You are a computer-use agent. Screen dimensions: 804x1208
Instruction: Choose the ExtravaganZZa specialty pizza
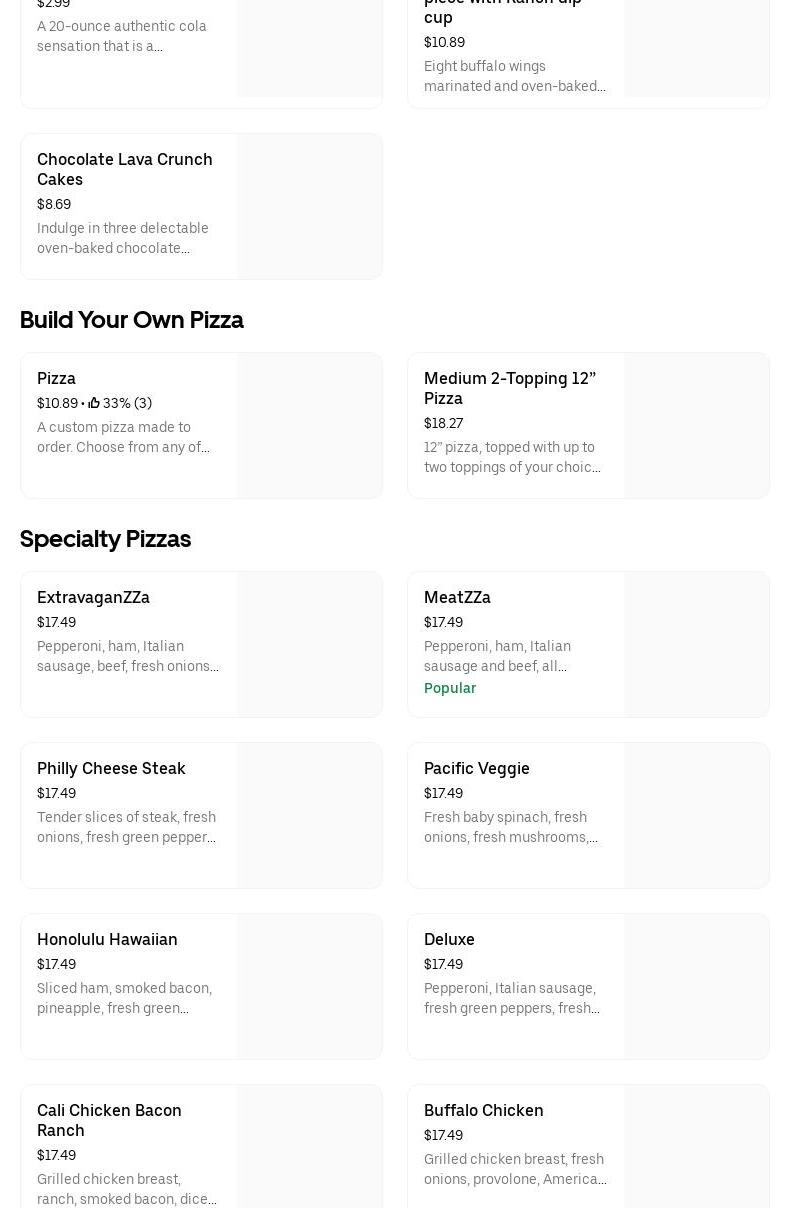pyautogui.click(x=93, y=597)
